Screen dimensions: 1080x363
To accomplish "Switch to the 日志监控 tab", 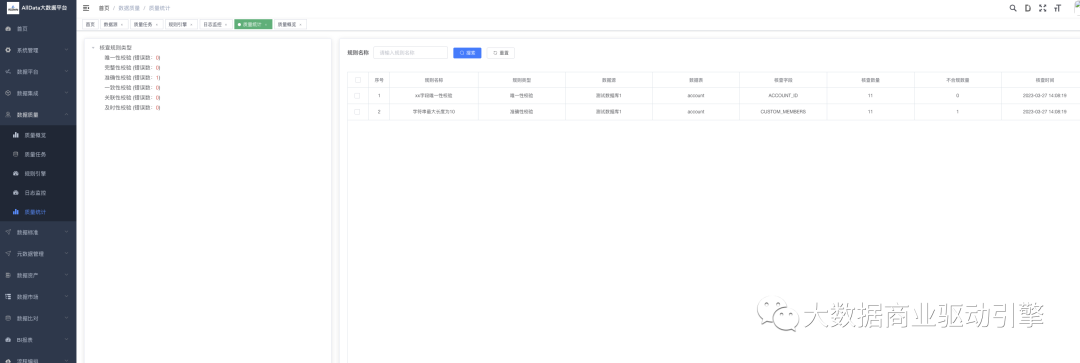I will pos(216,24).
